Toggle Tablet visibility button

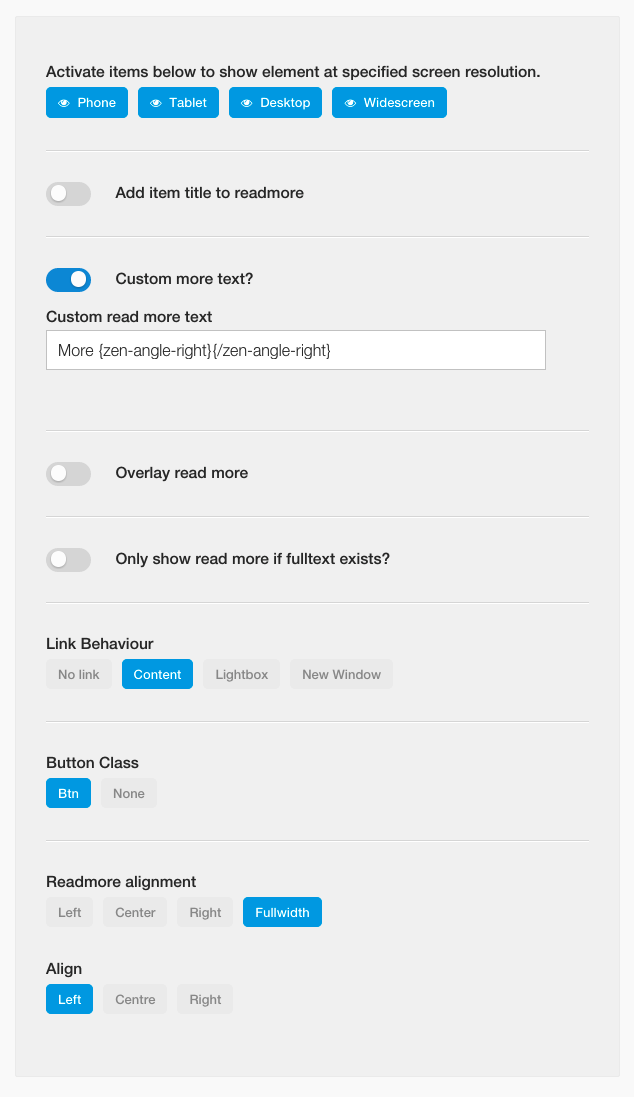tap(178, 103)
